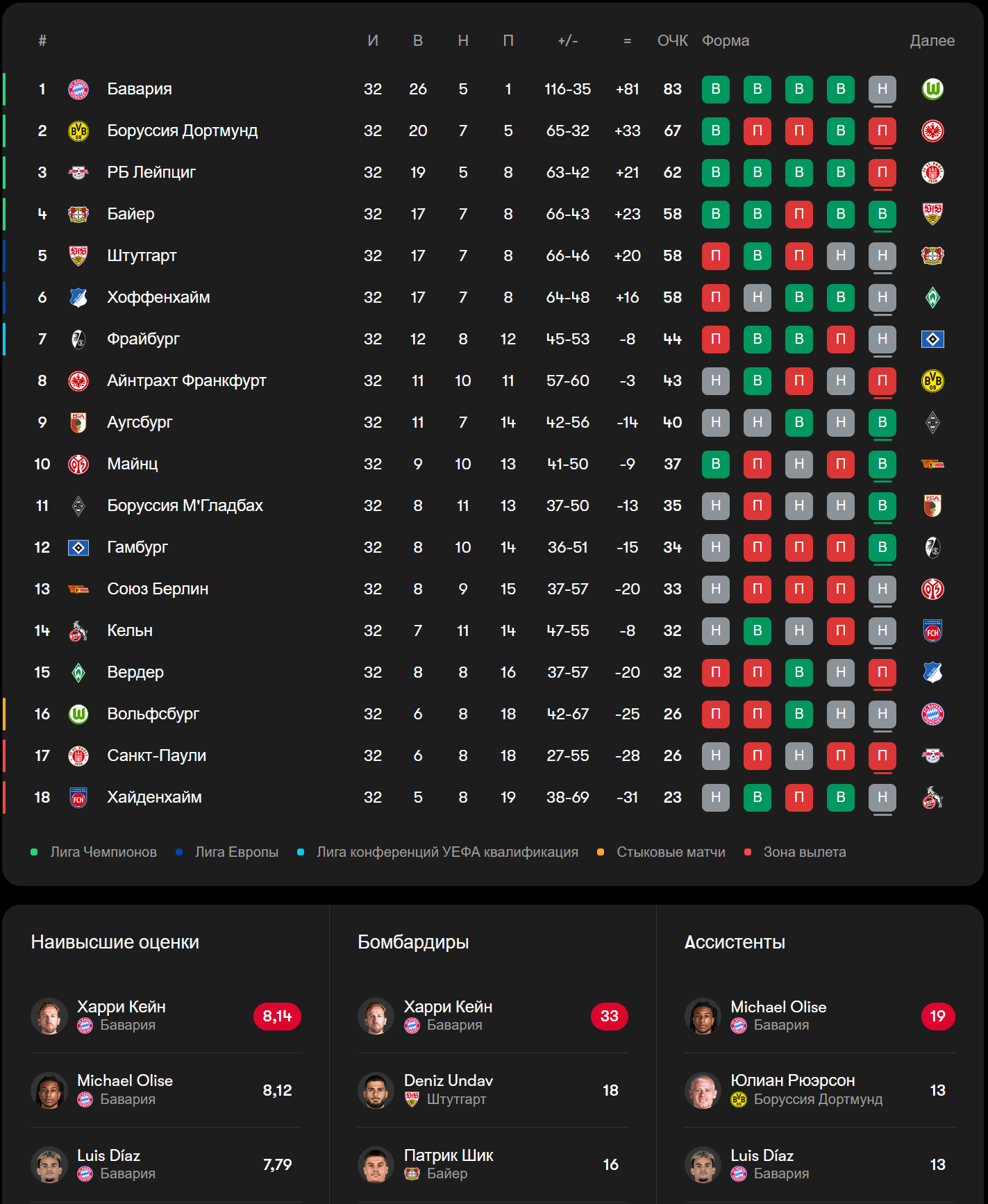Open Хоффенхайм crest in sixth row
Screen dimensions: 988x1204
point(78,297)
